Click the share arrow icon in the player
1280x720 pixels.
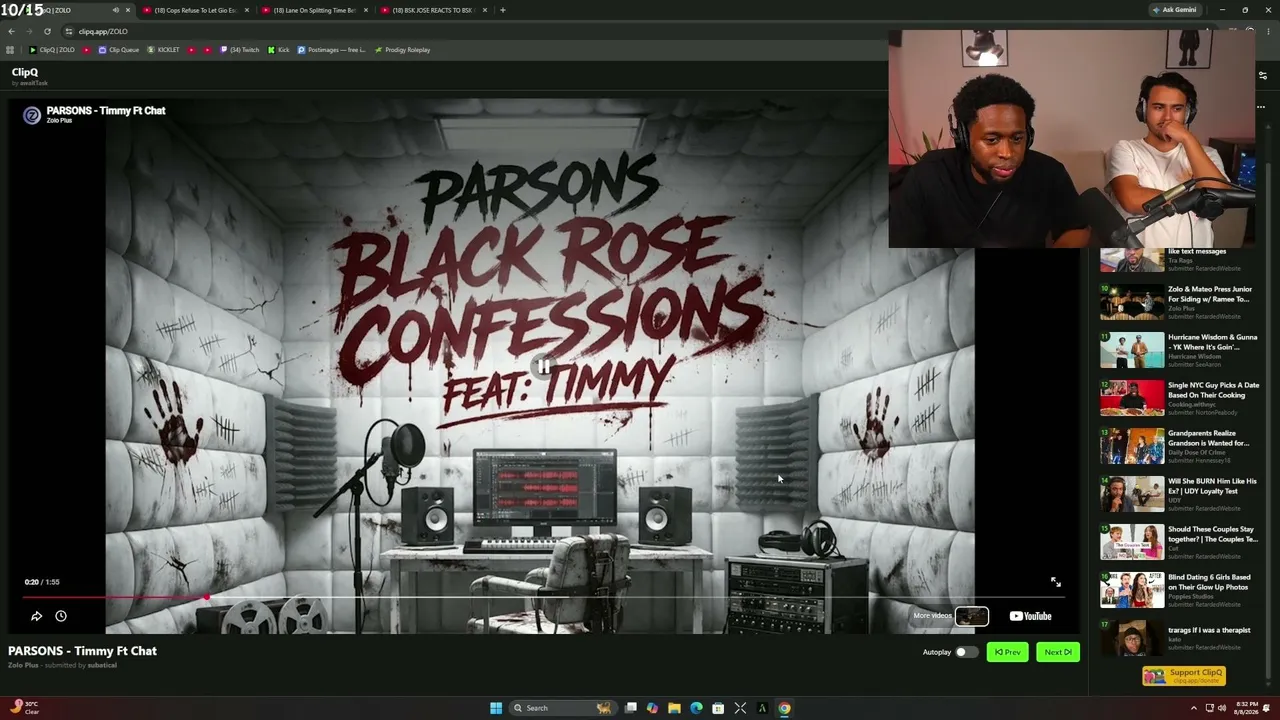click(x=36, y=616)
